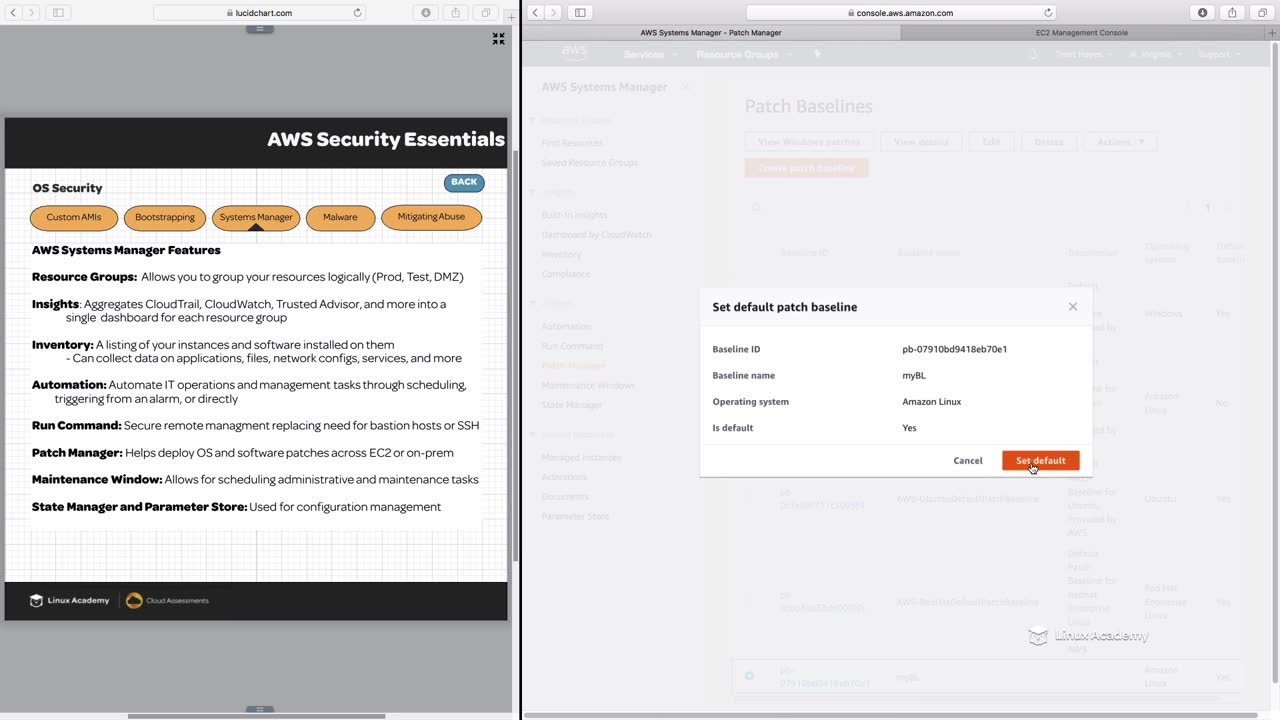Click the BACK button on the slide
The image size is (1280, 720).
coord(464,182)
